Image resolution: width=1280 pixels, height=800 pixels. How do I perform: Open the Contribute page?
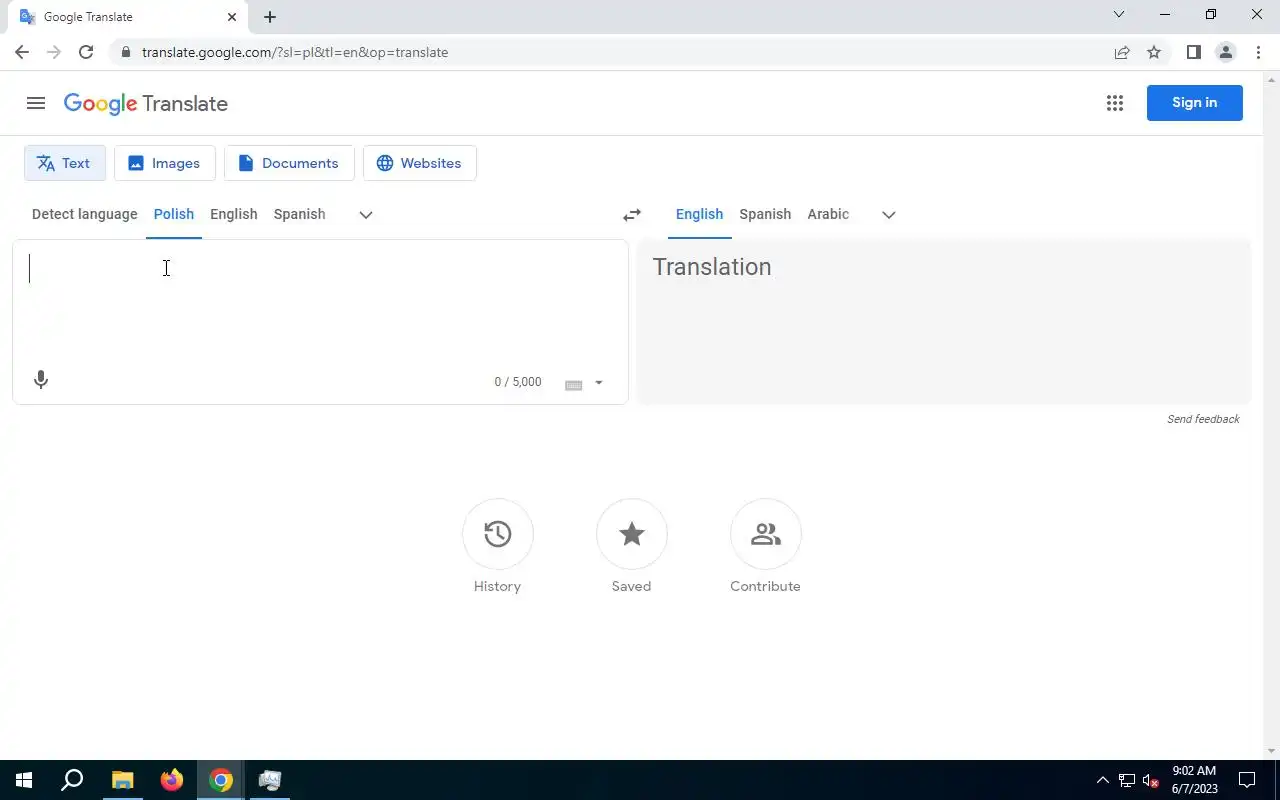pyautogui.click(x=766, y=534)
